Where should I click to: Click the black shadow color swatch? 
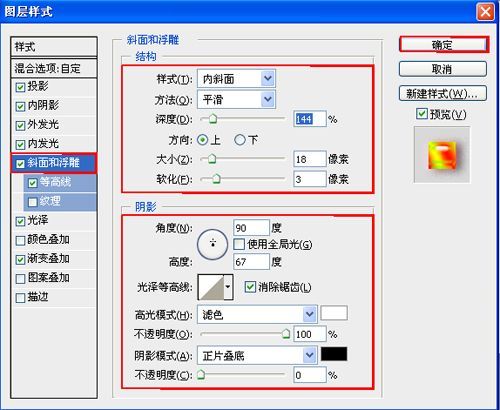point(334,354)
